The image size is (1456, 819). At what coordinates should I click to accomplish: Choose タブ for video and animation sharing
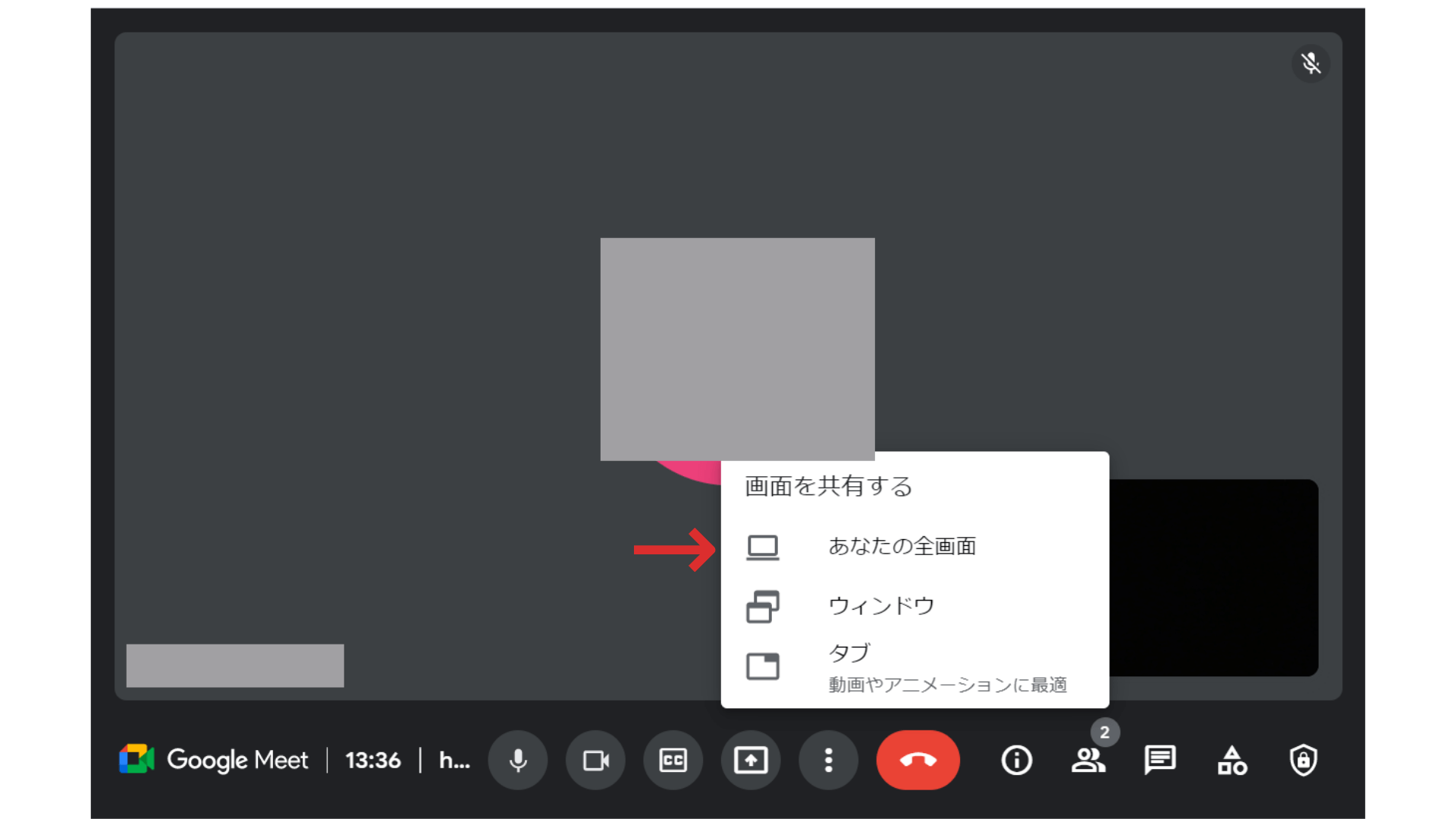[x=849, y=652]
